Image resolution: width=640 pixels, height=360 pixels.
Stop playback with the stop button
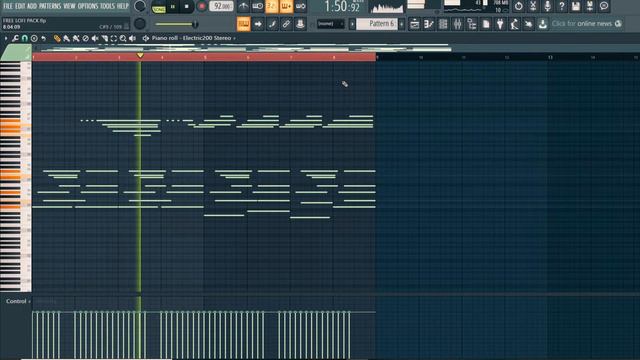tap(187, 7)
